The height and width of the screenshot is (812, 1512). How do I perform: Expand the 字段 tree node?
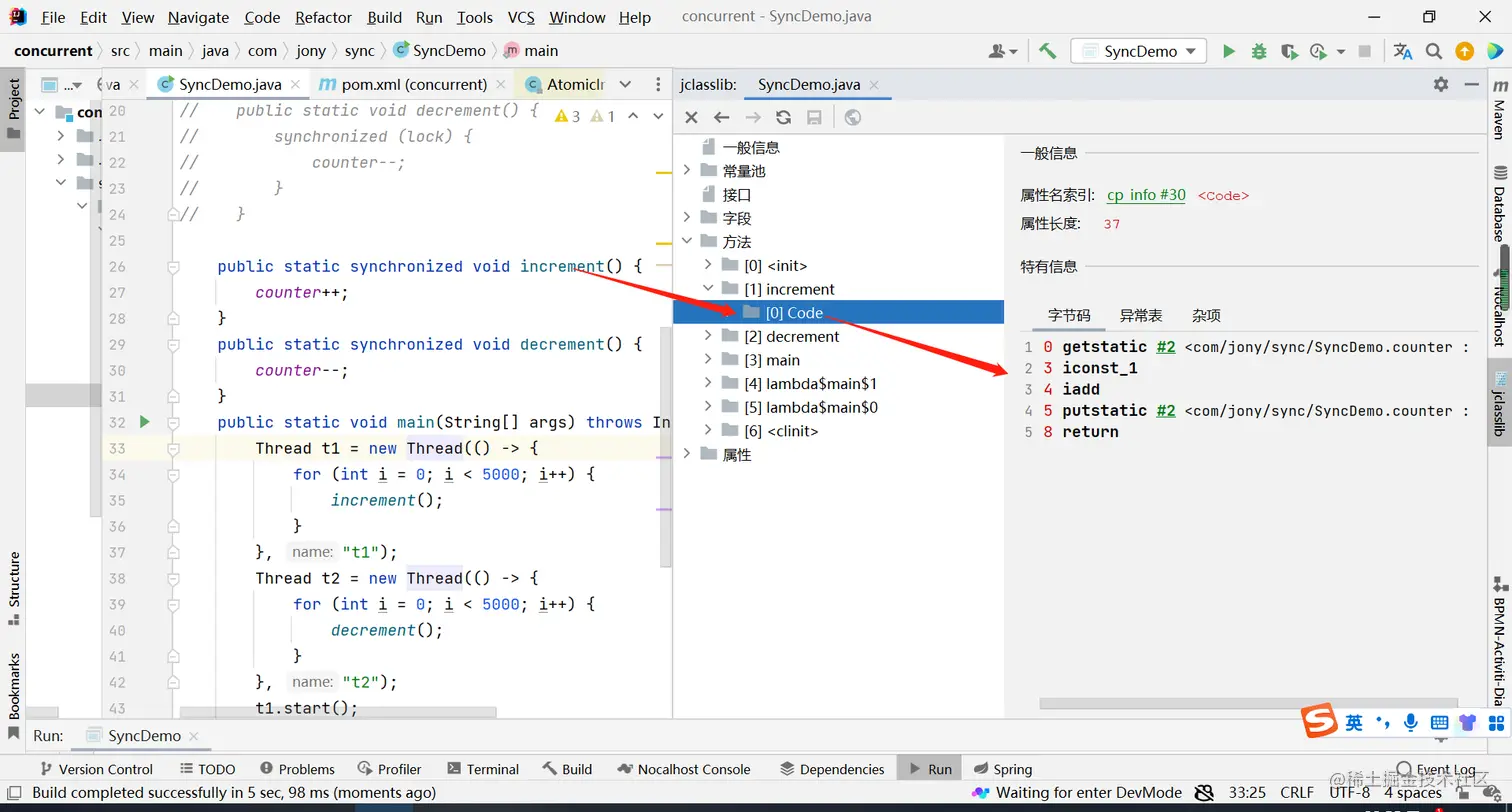[686, 218]
